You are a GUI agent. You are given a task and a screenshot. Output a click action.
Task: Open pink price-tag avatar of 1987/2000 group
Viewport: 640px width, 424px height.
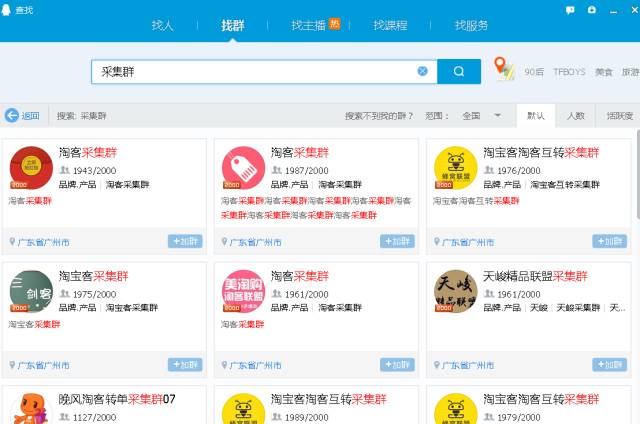point(243,168)
